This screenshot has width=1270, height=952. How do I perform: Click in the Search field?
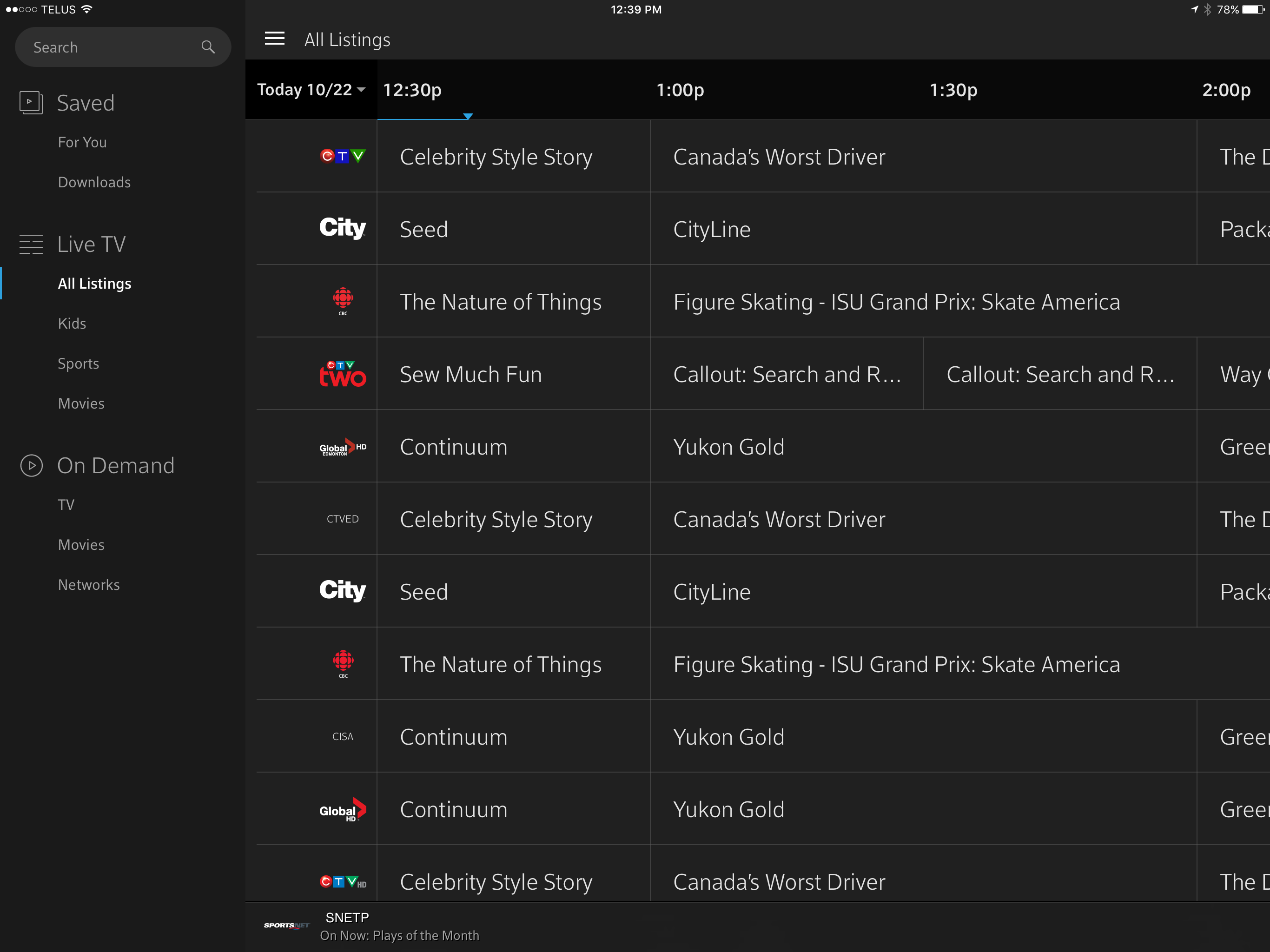(123, 47)
